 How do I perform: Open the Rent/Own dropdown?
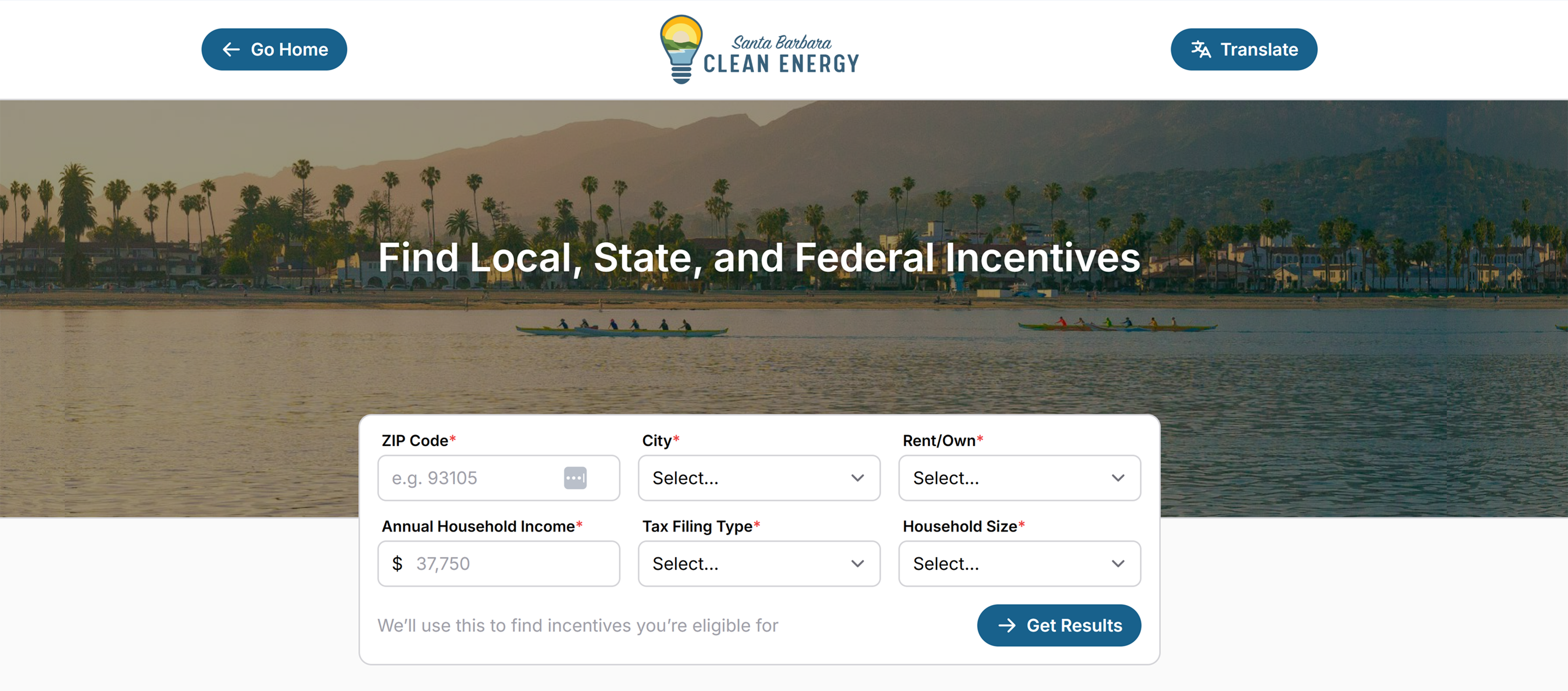pos(1019,478)
